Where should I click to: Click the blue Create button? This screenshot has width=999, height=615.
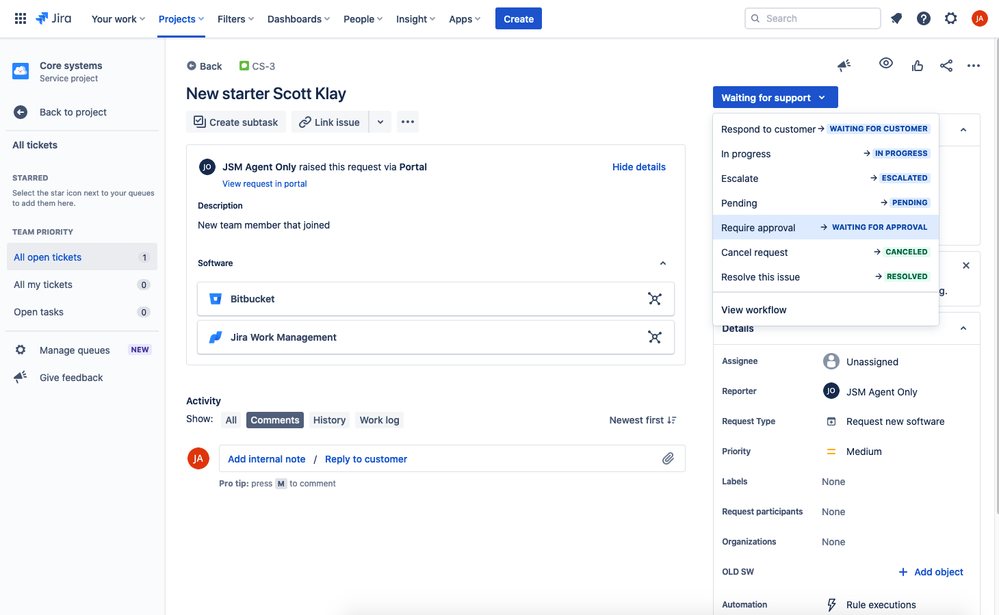click(519, 18)
